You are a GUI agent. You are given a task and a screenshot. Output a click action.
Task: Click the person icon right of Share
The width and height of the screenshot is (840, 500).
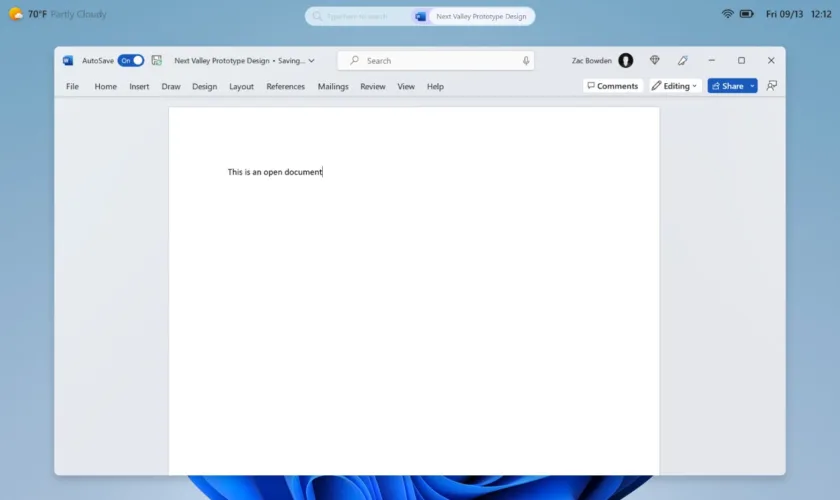[772, 86]
